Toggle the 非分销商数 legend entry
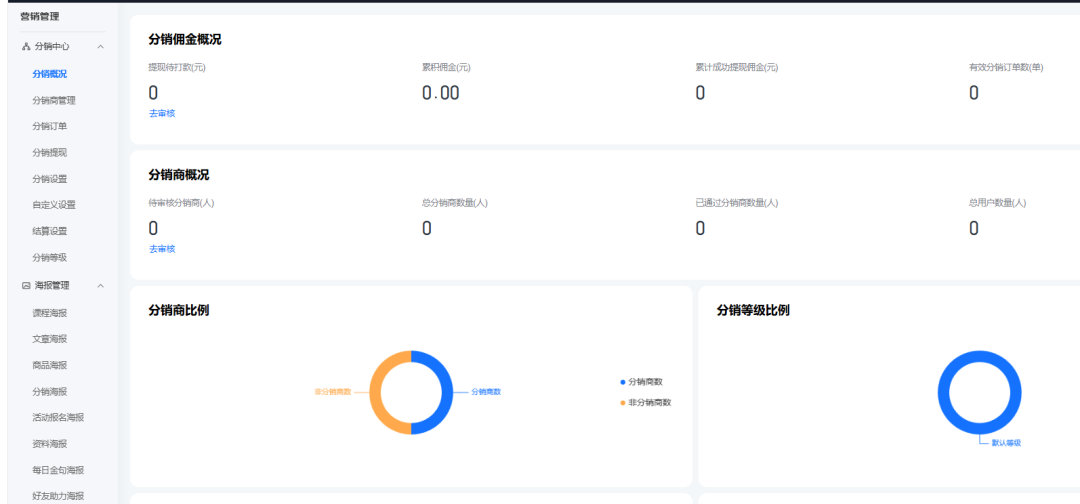 tap(648, 402)
